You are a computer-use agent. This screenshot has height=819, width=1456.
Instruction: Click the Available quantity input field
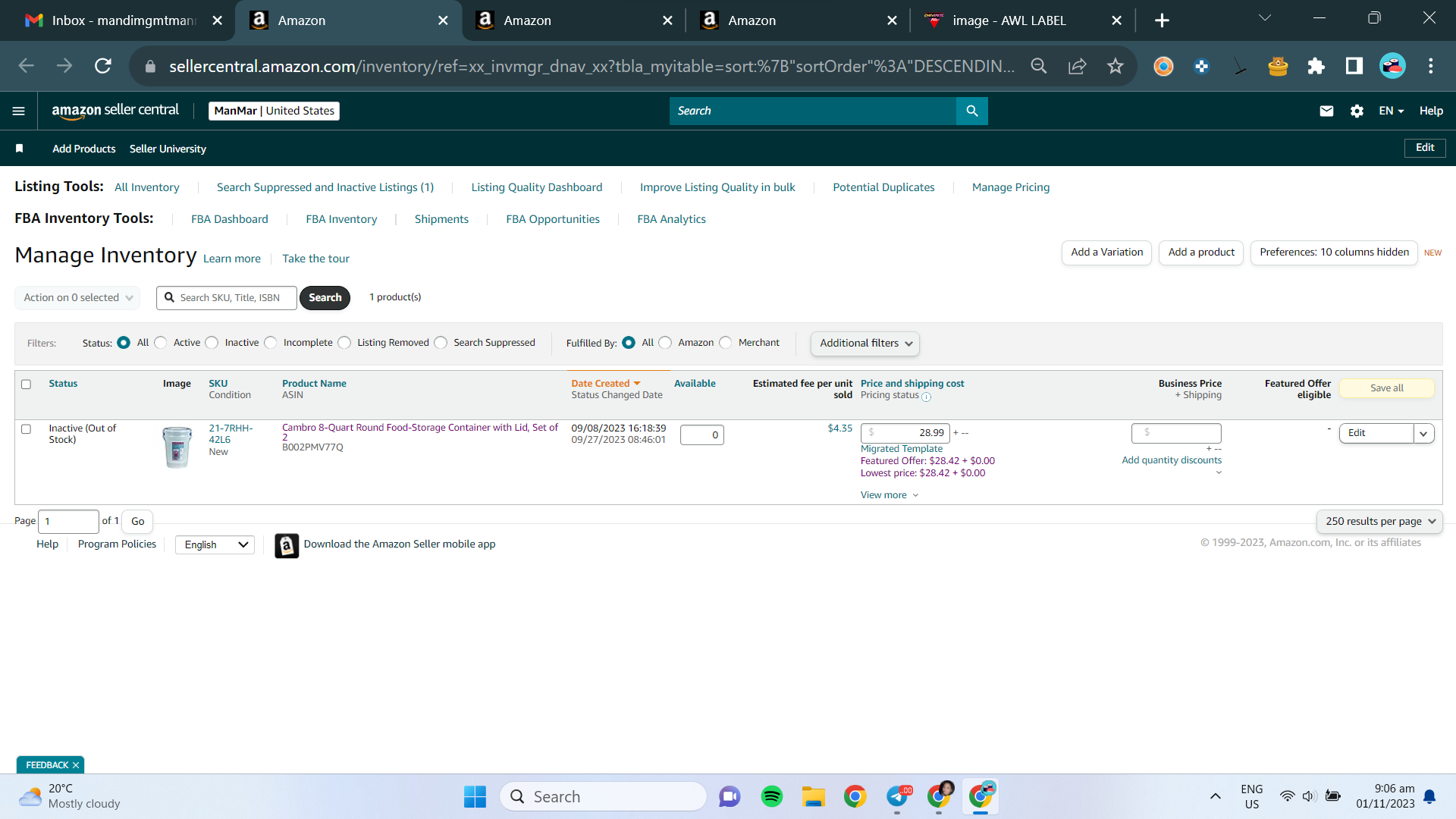click(x=701, y=435)
